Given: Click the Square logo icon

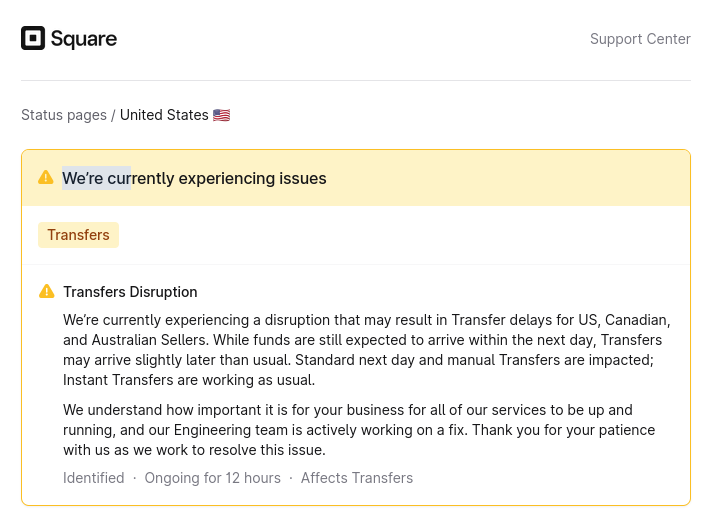Looking at the screenshot, I should (x=33, y=39).
